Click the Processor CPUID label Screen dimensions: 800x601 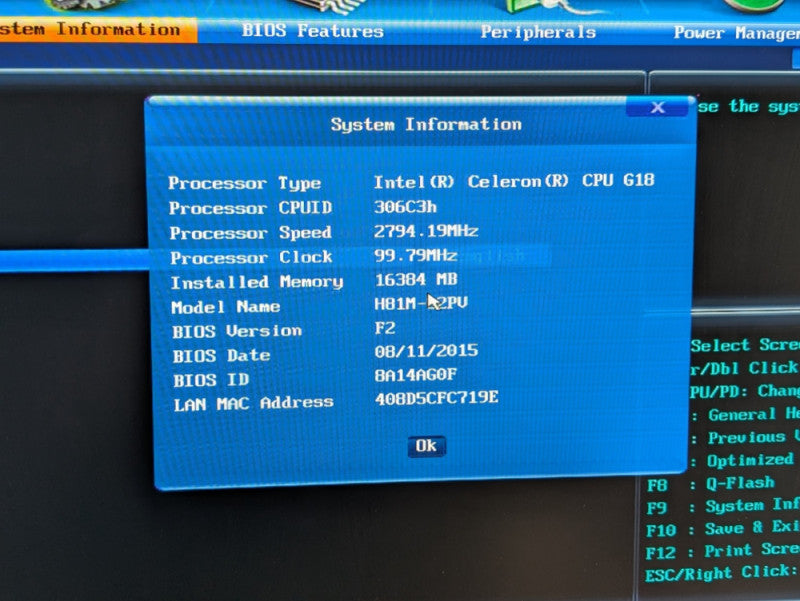[x=251, y=208]
